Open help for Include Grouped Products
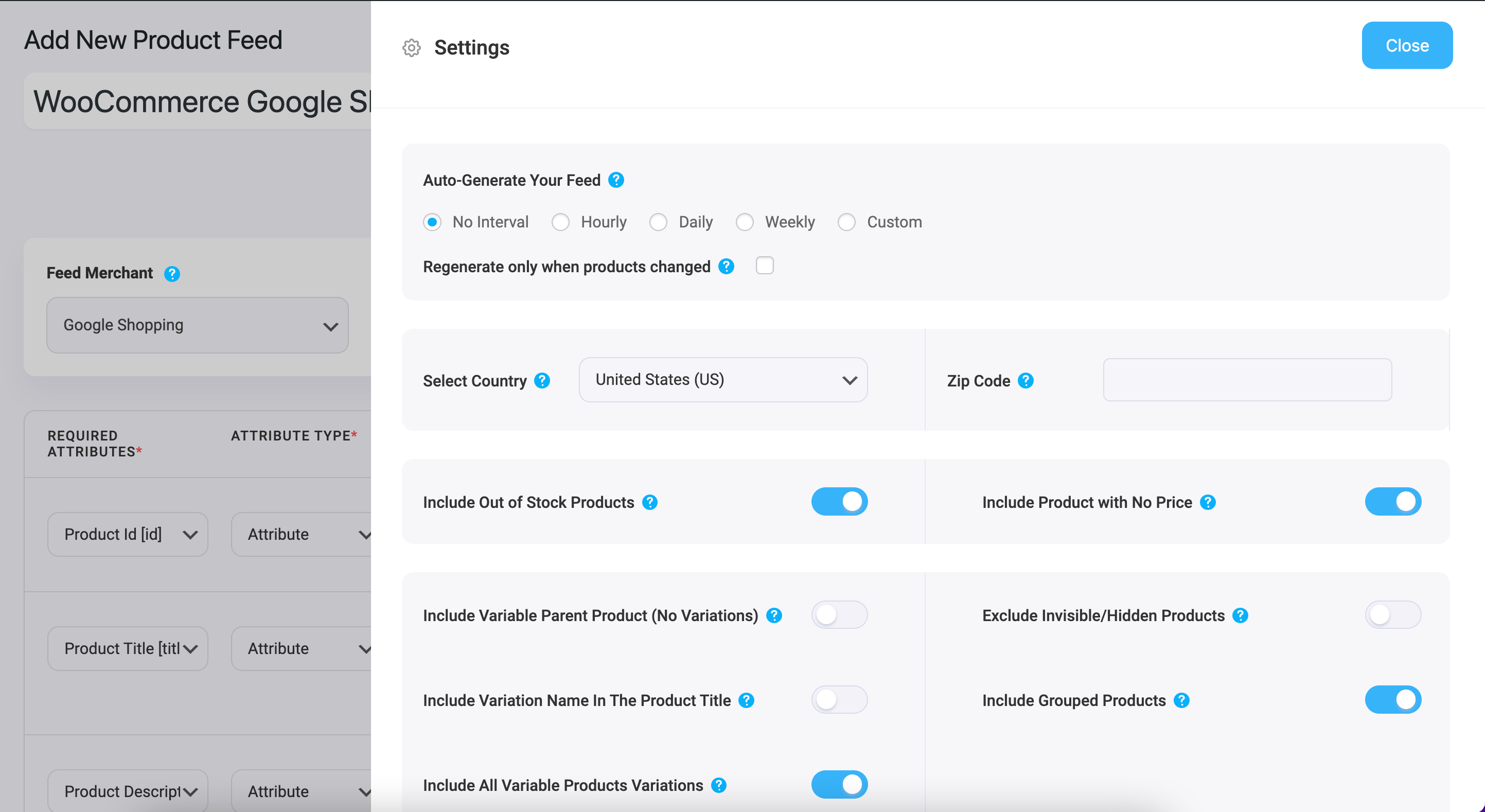1485x812 pixels. point(1181,700)
